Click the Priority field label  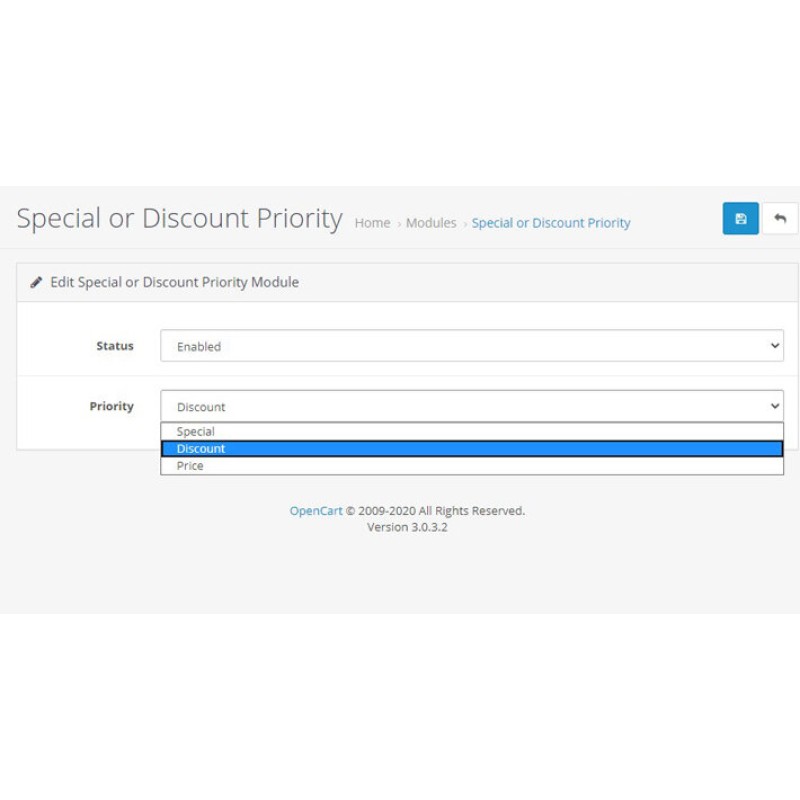(112, 406)
